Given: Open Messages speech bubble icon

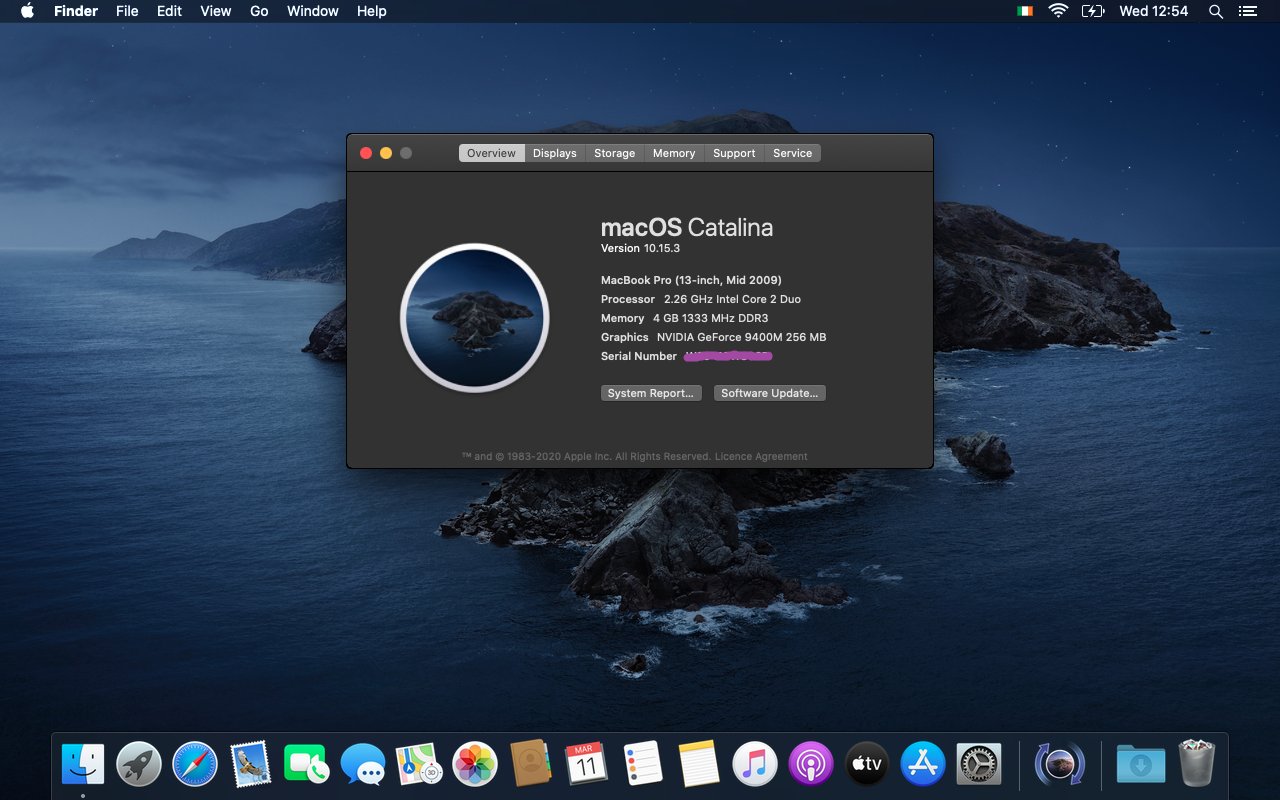Looking at the screenshot, I should click(x=363, y=765).
